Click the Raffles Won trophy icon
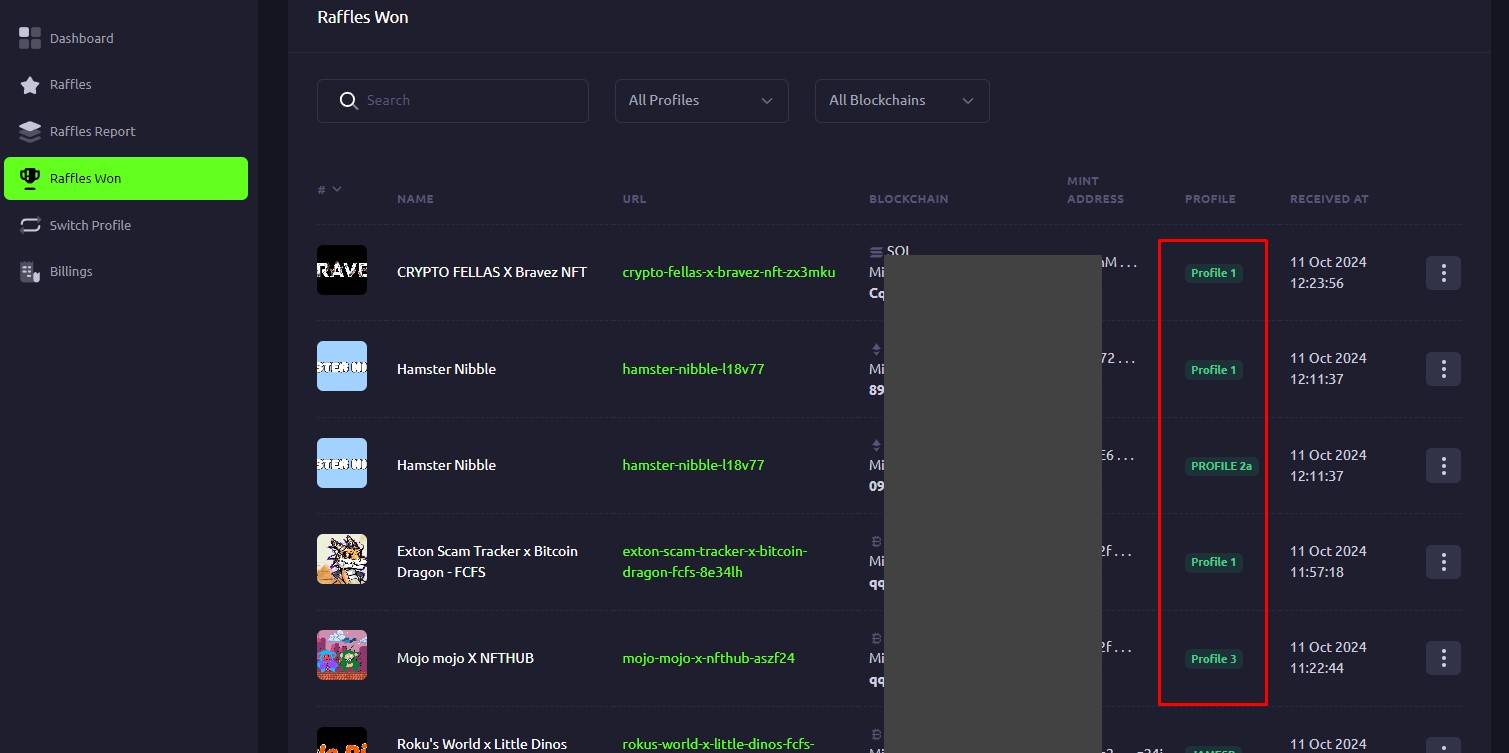The width and height of the screenshot is (1509, 753). (30, 178)
